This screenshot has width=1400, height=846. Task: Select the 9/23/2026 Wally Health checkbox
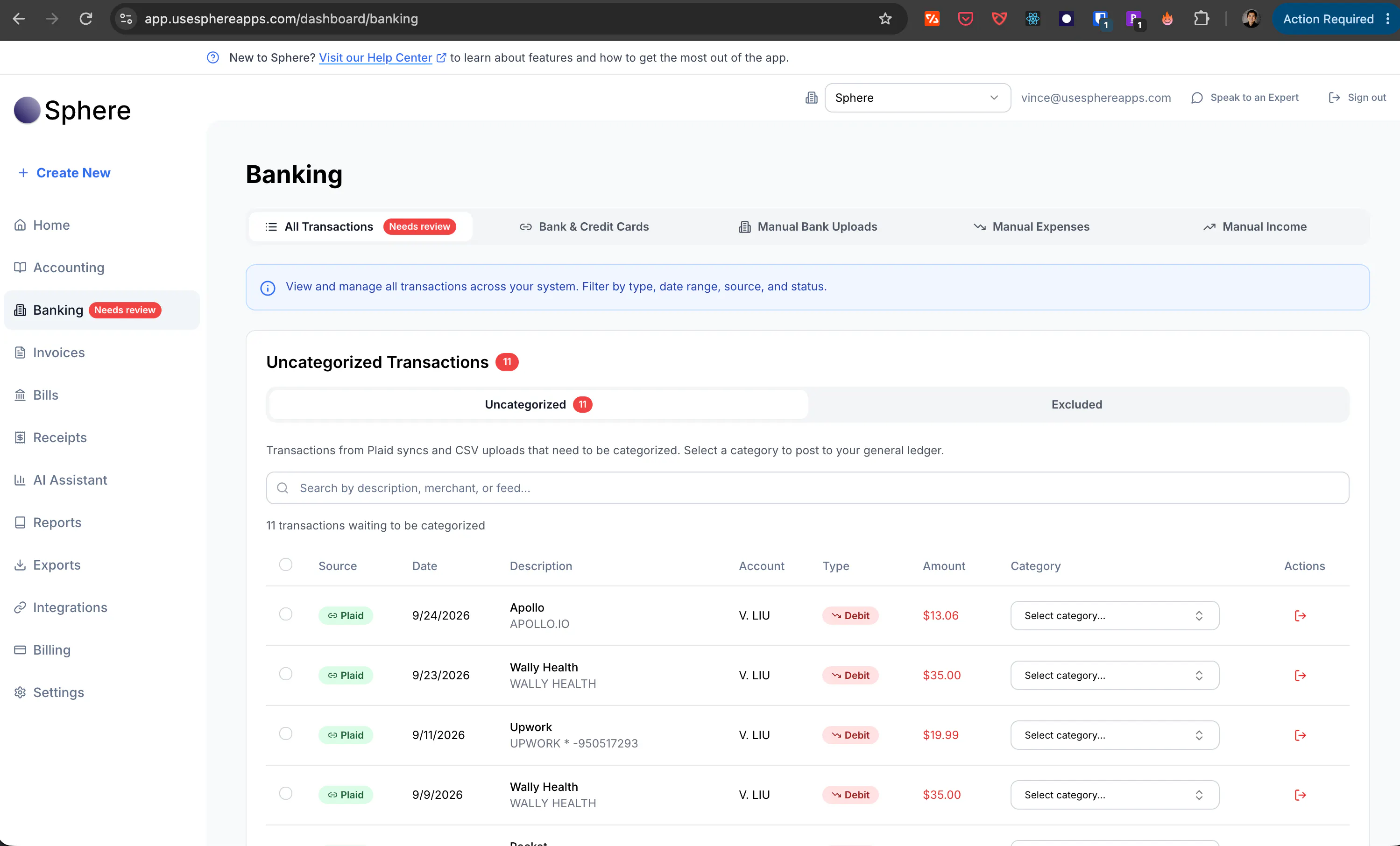pyautogui.click(x=286, y=674)
